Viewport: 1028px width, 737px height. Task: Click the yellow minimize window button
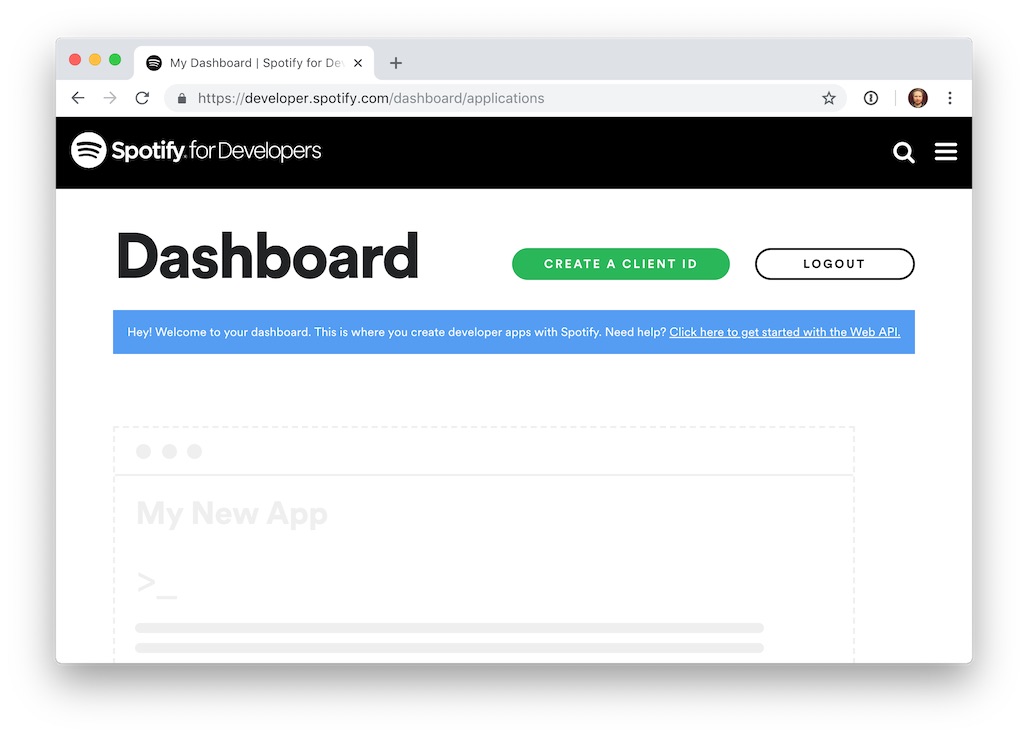click(x=95, y=60)
